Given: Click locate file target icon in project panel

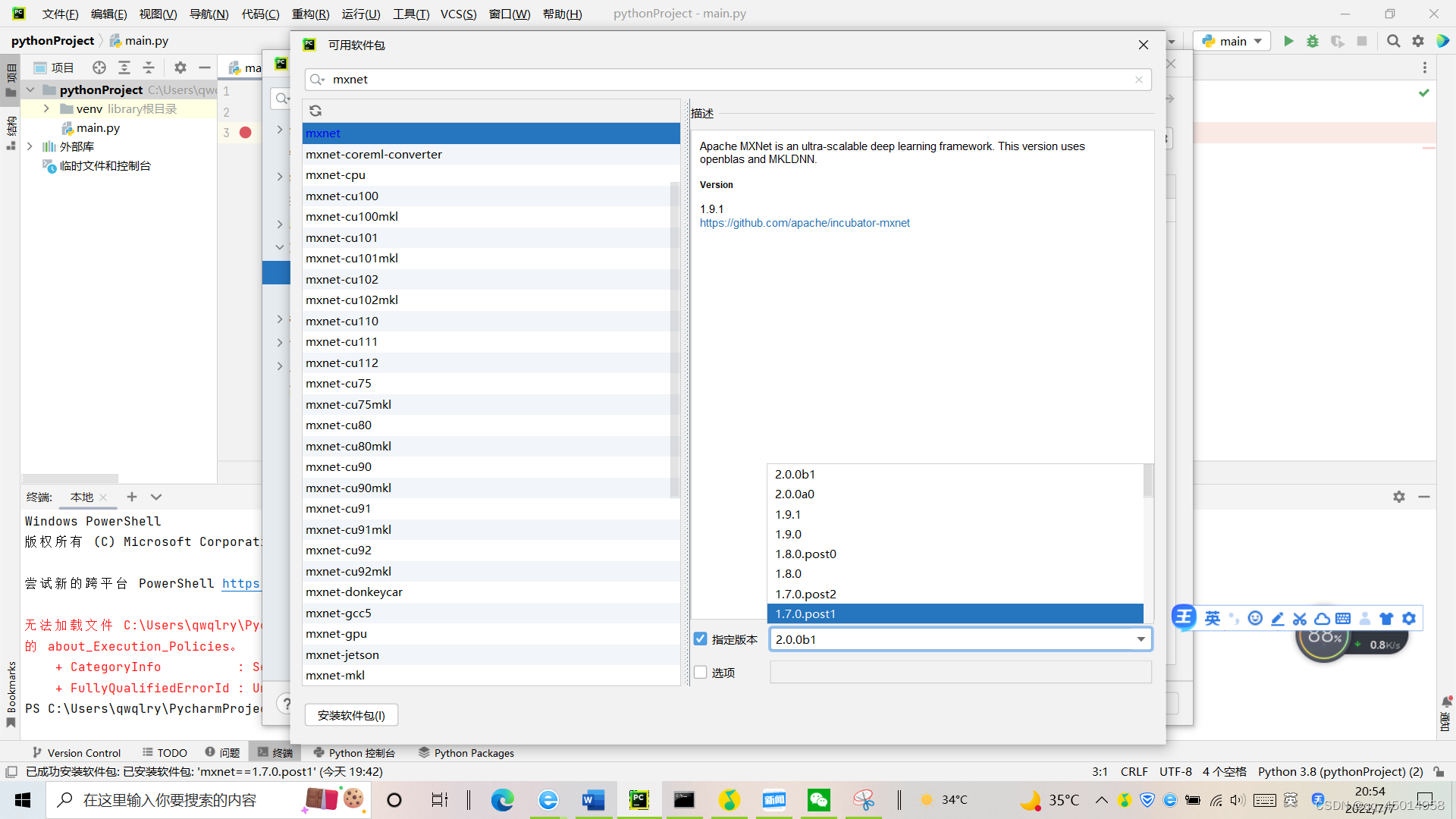Looking at the screenshot, I should click(99, 67).
